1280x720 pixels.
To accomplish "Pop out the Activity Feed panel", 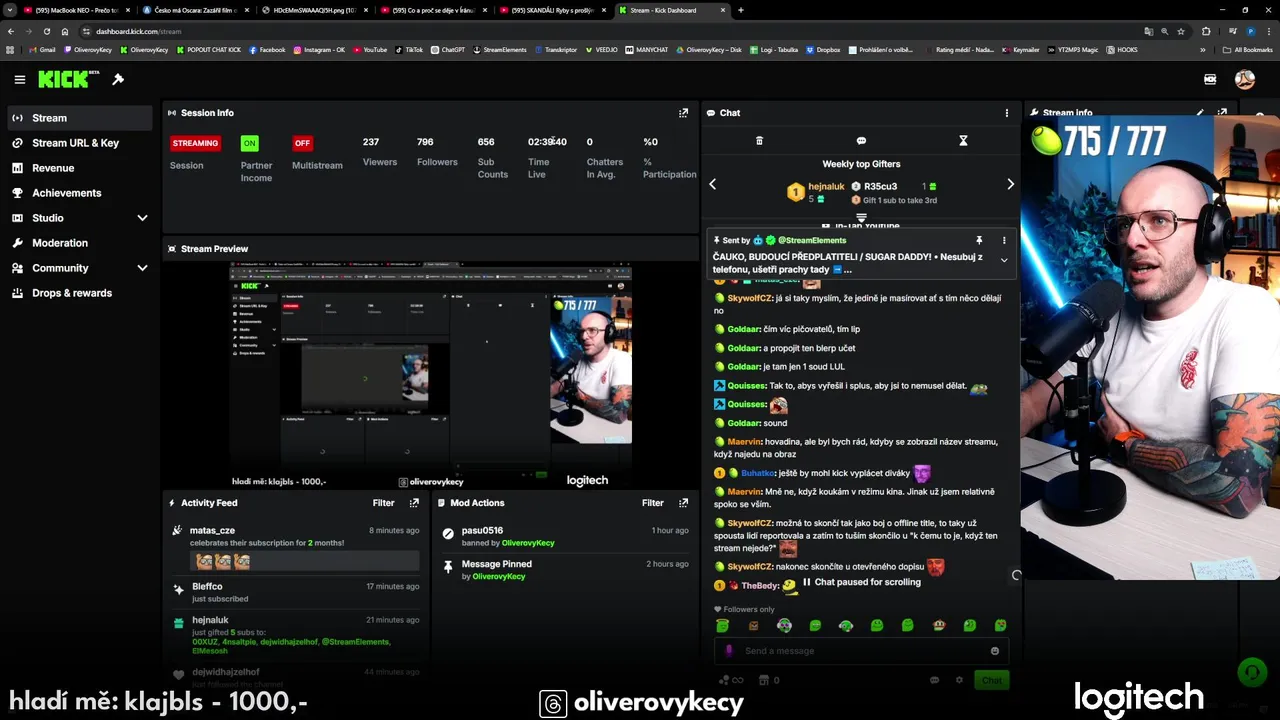I will (x=414, y=503).
